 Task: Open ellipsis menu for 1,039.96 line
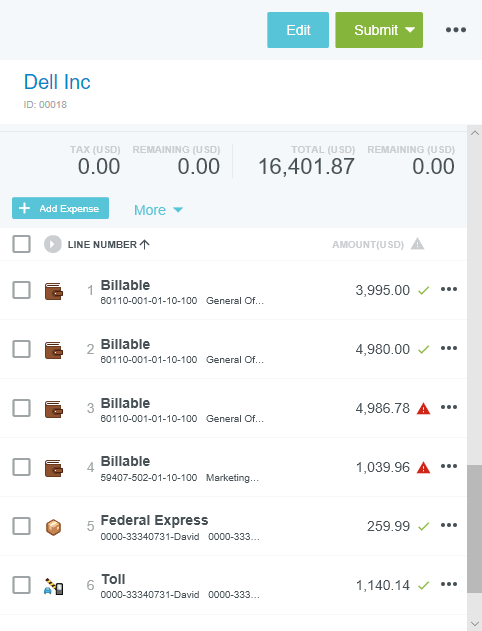click(449, 466)
